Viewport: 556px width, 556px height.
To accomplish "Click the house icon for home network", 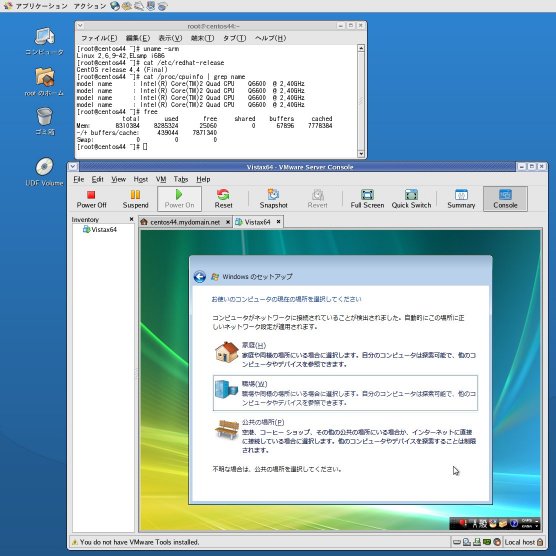I will coord(227,352).
